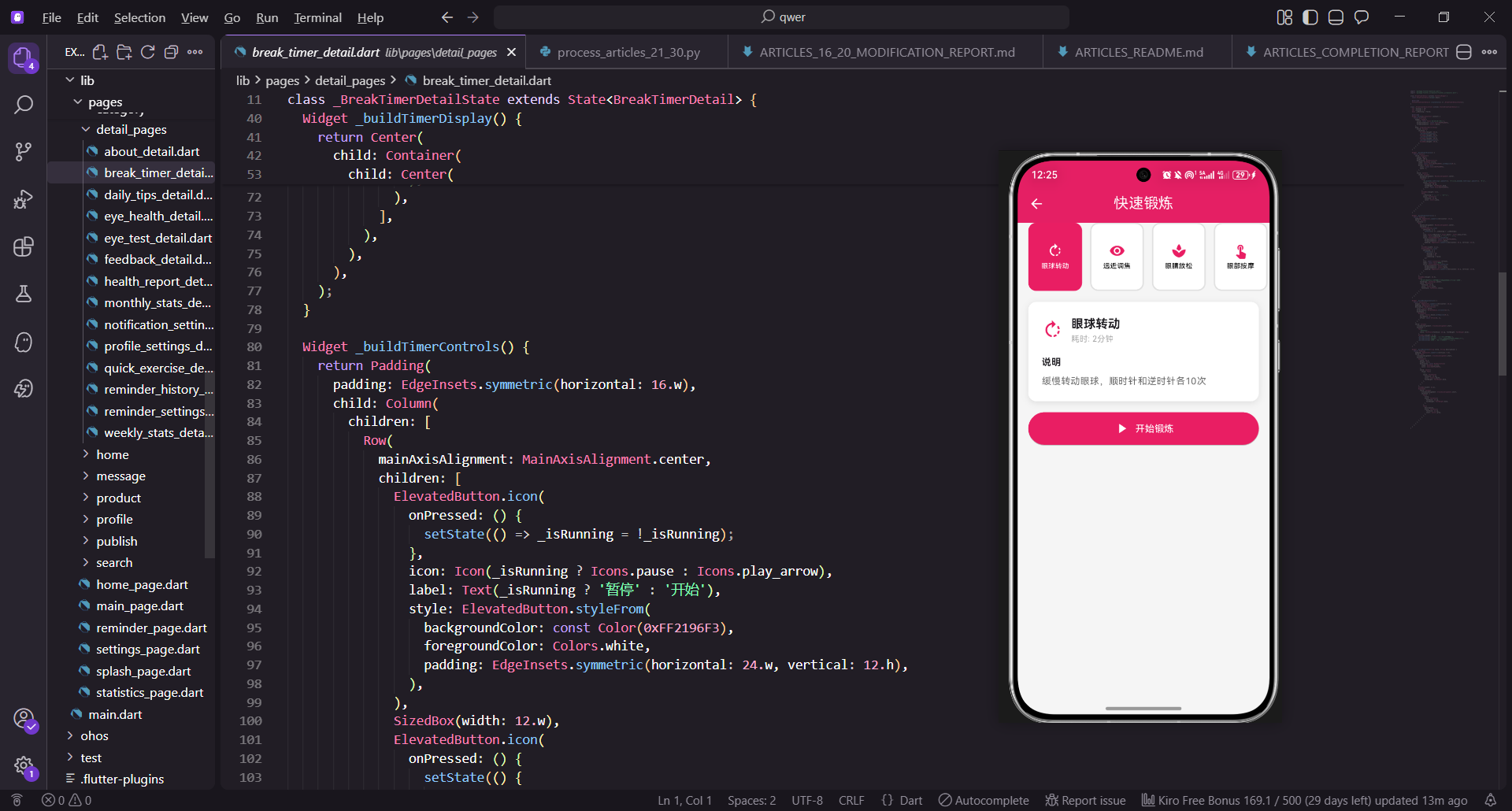Click Autocomplete status item

tap(984, 800)
